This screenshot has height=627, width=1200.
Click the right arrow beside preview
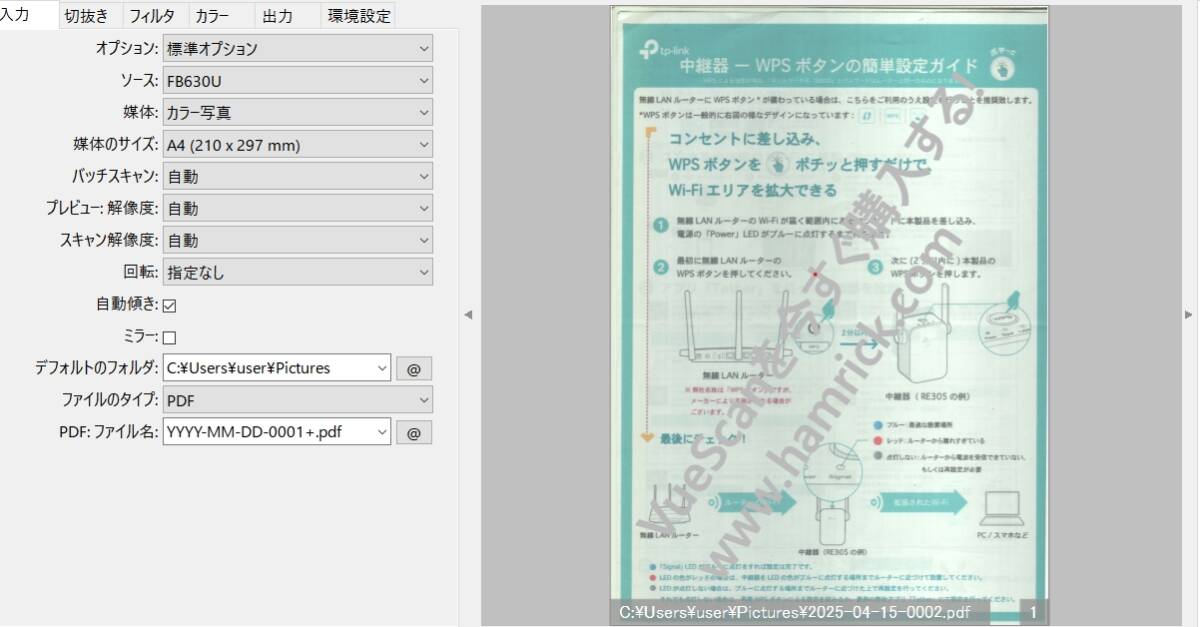[1188, 314]
